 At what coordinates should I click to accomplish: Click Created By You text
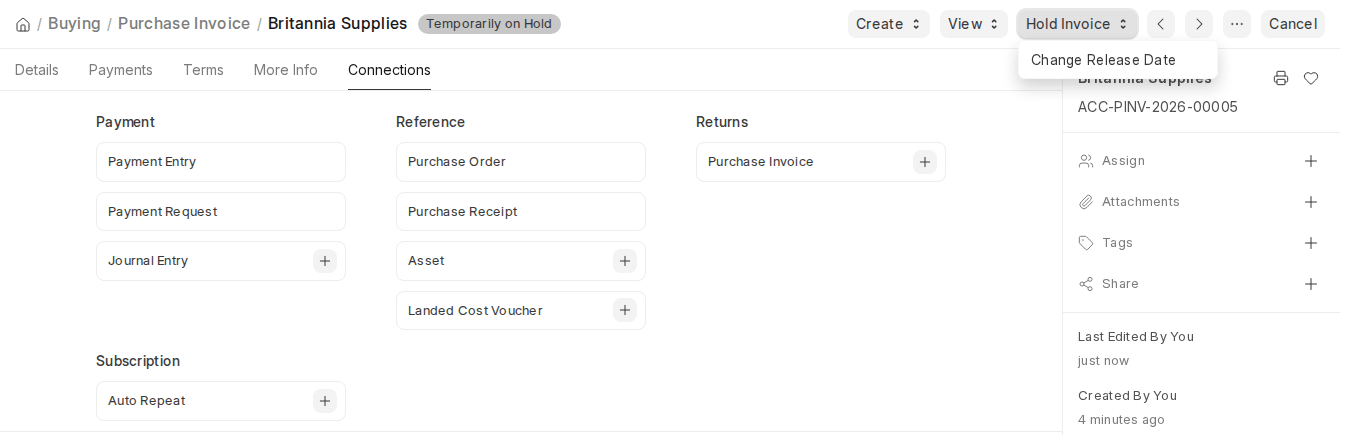click(1127, 396)
